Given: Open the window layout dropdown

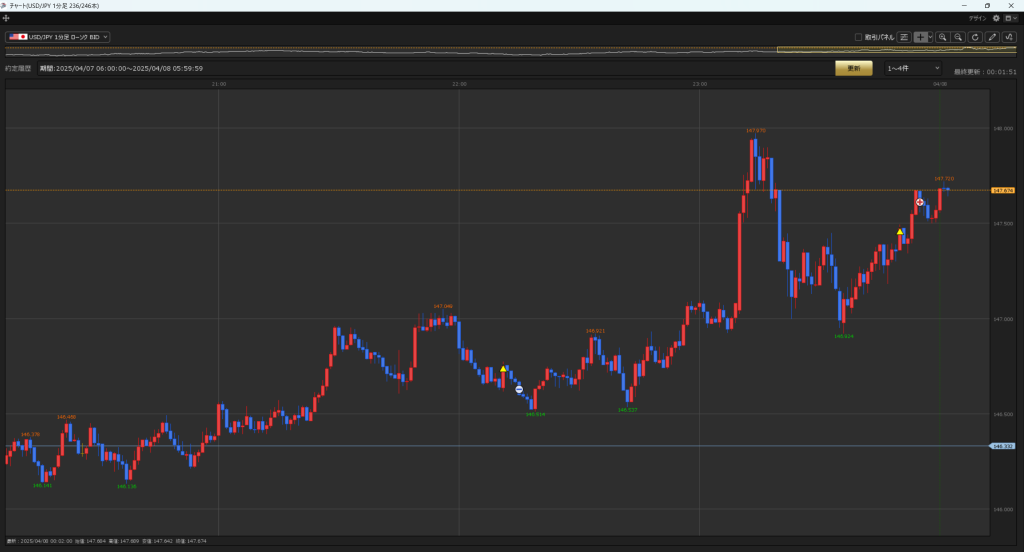Looking at the screenshot, I should pyautogui.click(x=1010, y=18).
